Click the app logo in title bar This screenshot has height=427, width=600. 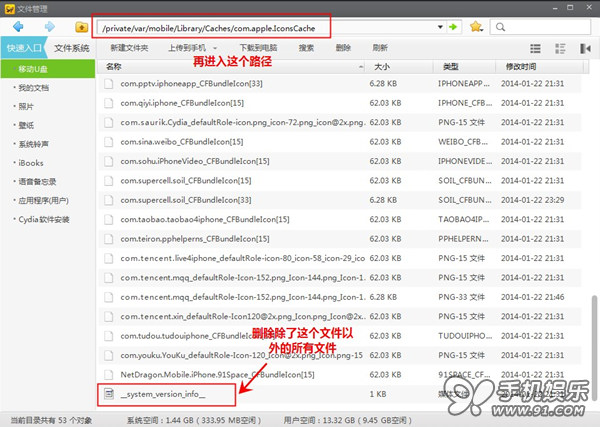10,8
